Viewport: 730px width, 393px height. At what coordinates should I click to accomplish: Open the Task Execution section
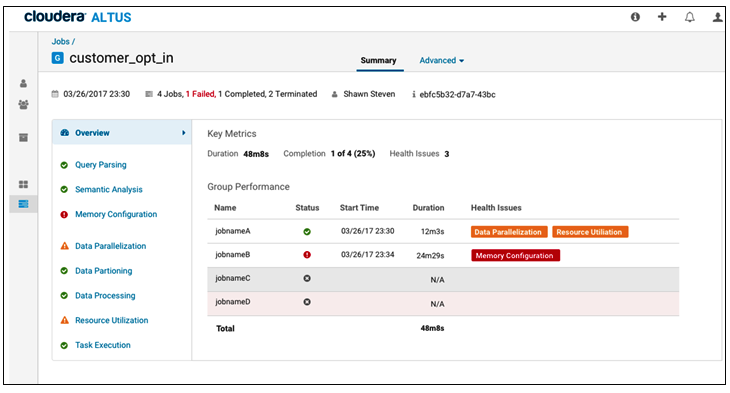103,345
